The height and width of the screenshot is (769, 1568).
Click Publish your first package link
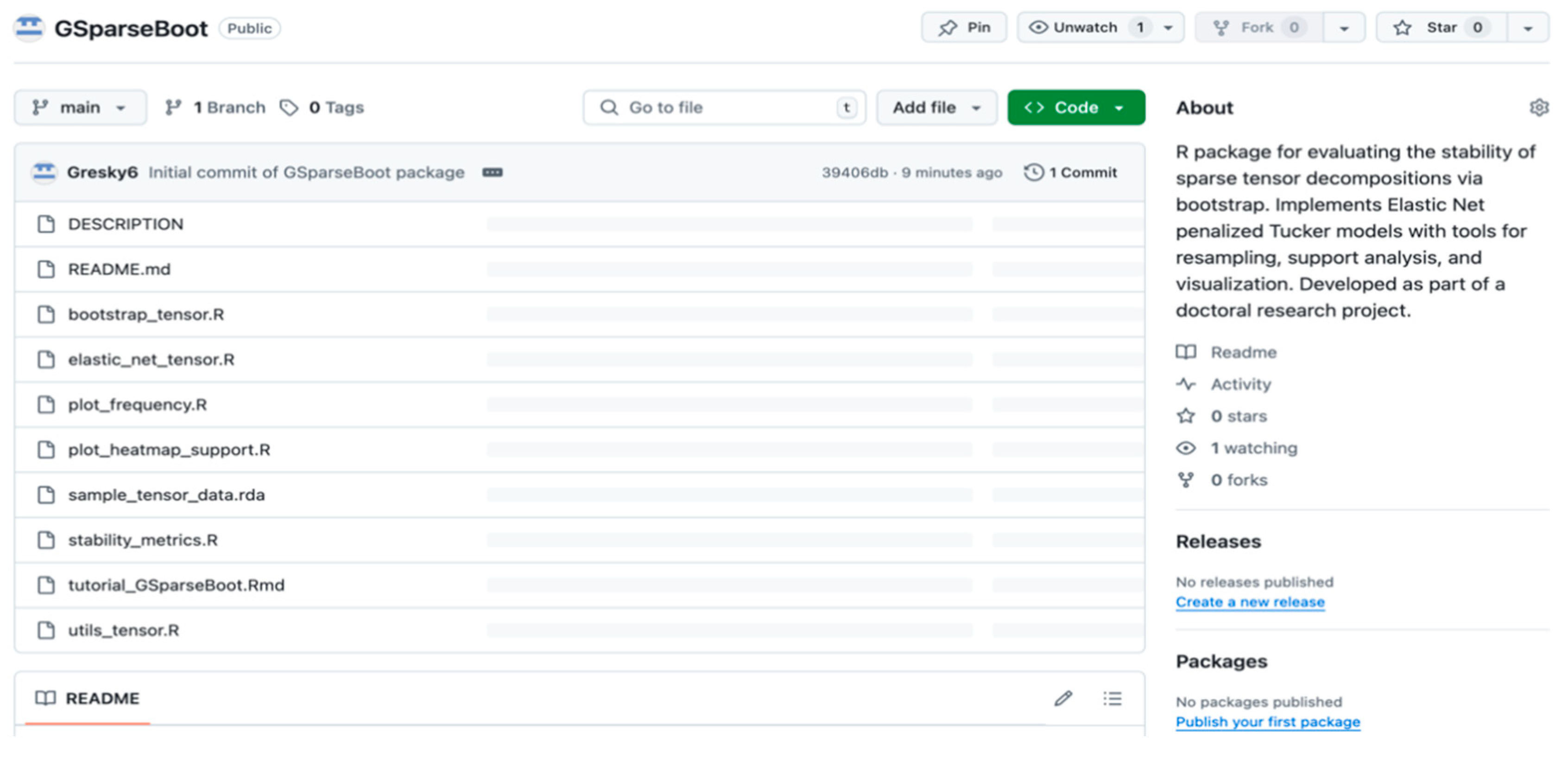pyautogui.click(x=1267, y=722)
